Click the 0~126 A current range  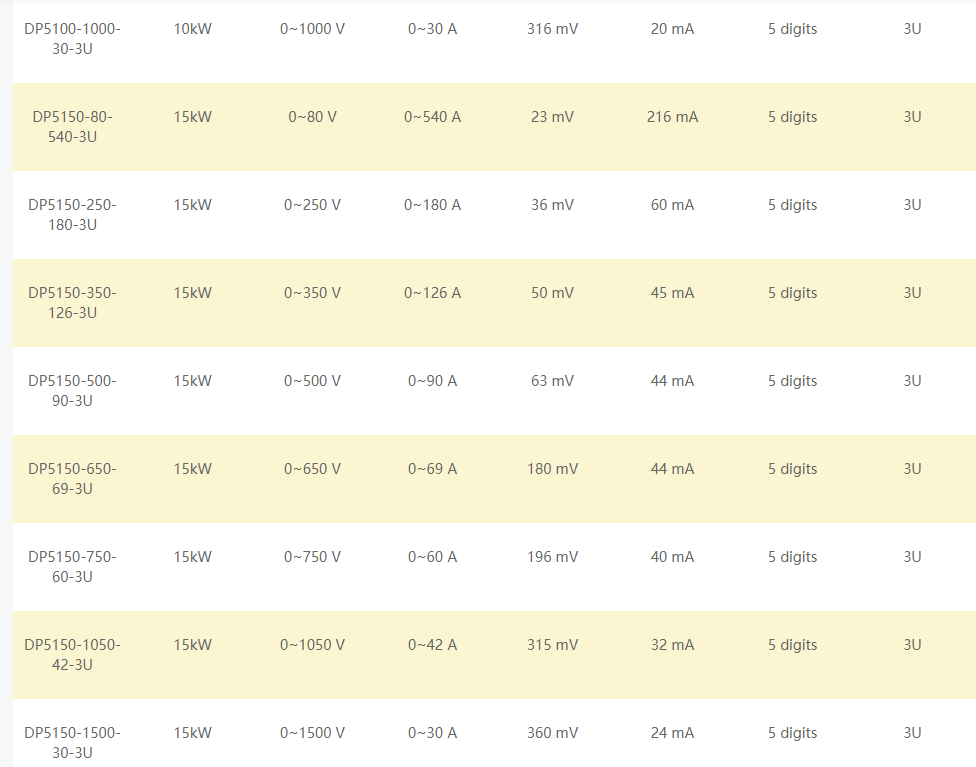pyautogui.click(x=432, y=293)
